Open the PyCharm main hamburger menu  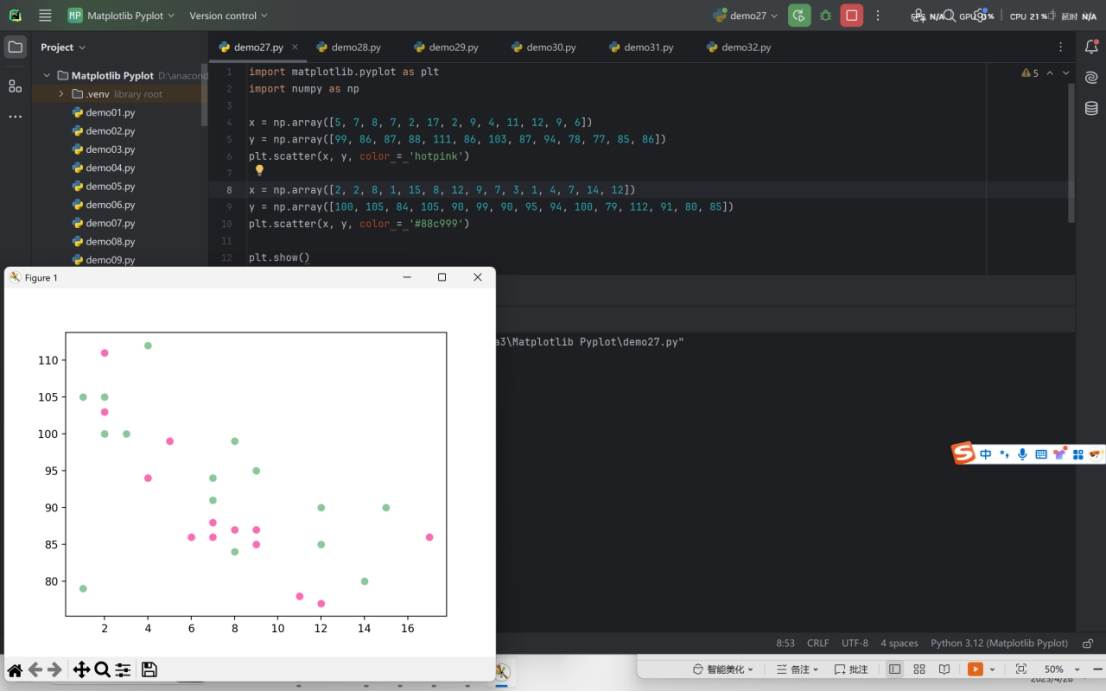click(x=45, y=15)
